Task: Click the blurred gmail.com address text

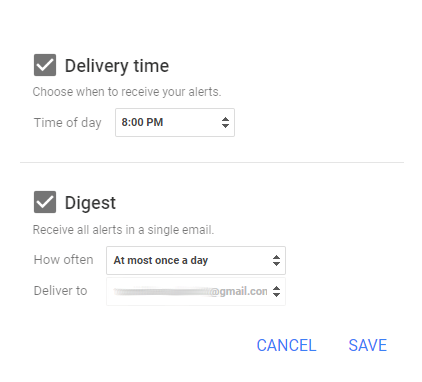Action: (190, 292)
